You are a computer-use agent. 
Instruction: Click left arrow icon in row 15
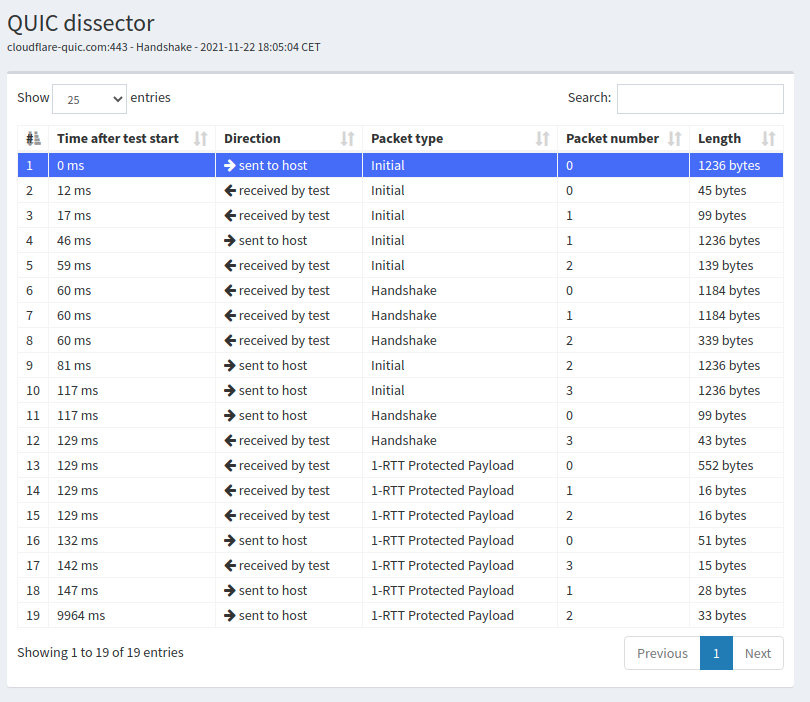[x=230, y=516]
